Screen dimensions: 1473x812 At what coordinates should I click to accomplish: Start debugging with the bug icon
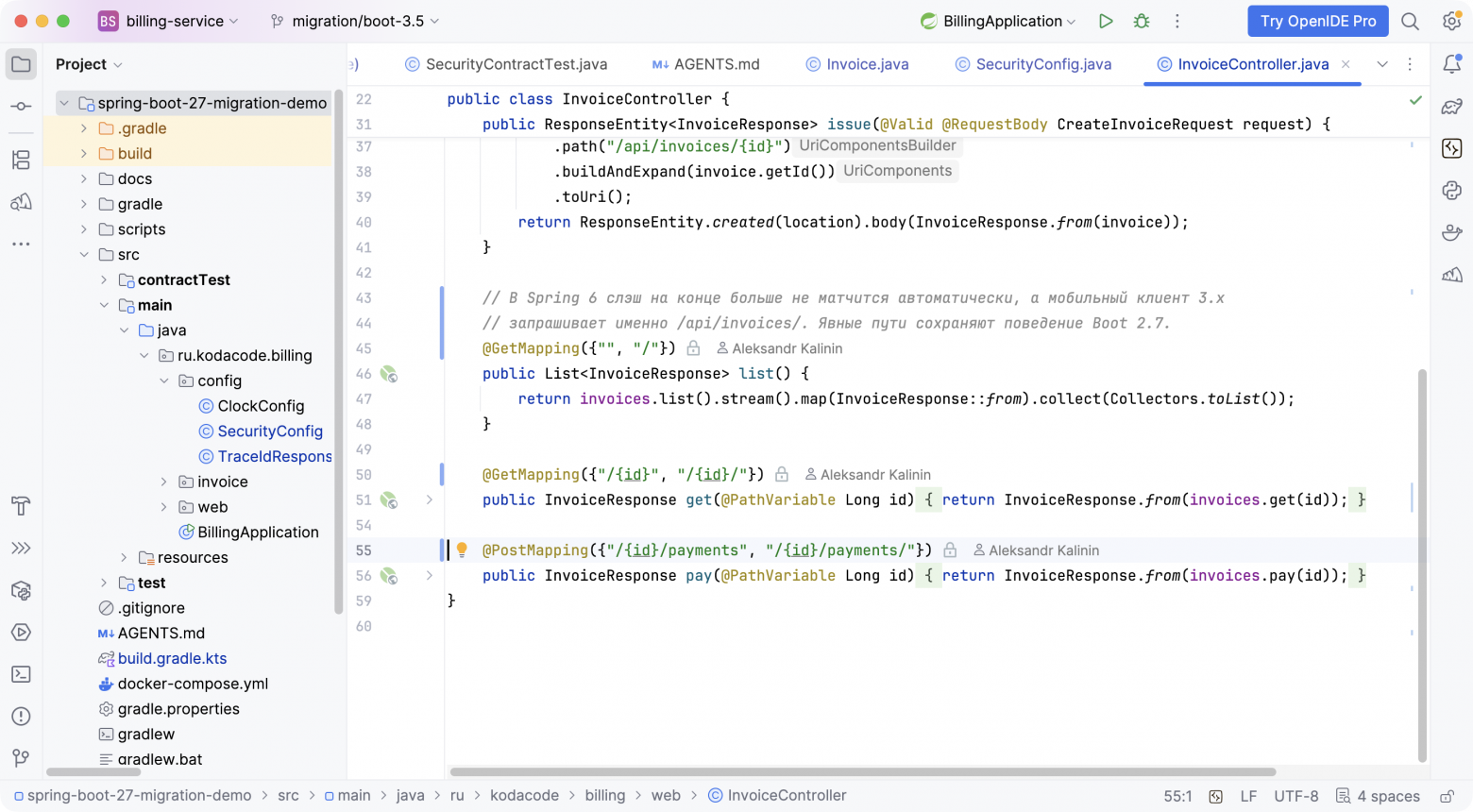tap(1142, 21)
